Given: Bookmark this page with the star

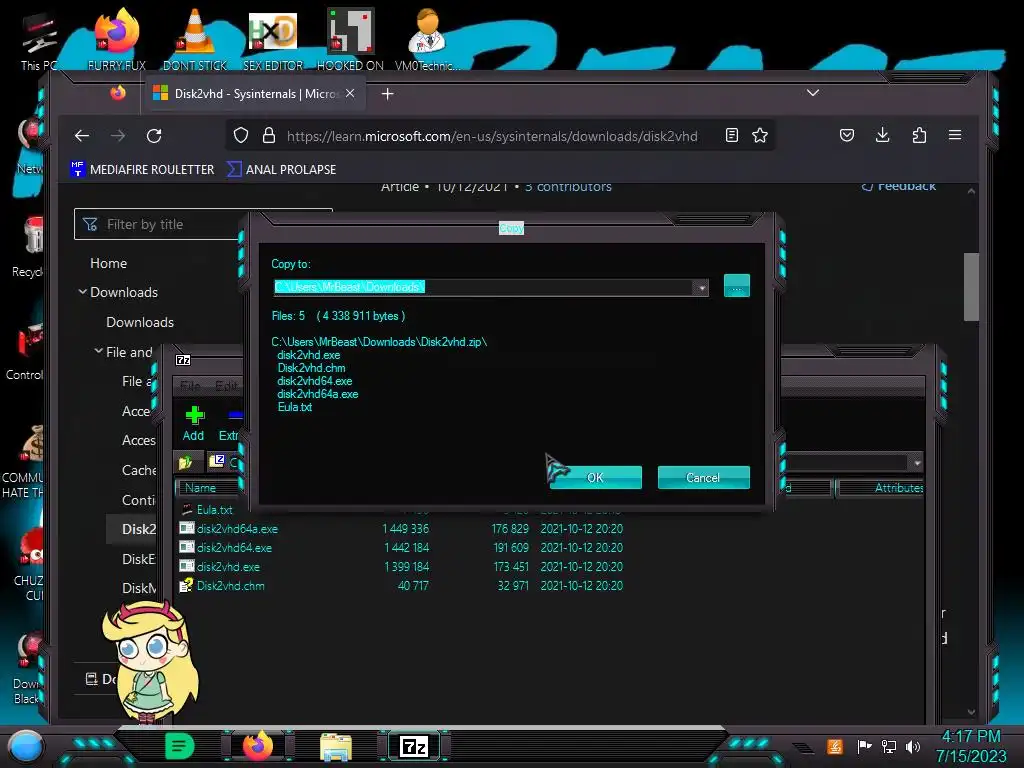Looking at the screenshot, I should (760, 135).
